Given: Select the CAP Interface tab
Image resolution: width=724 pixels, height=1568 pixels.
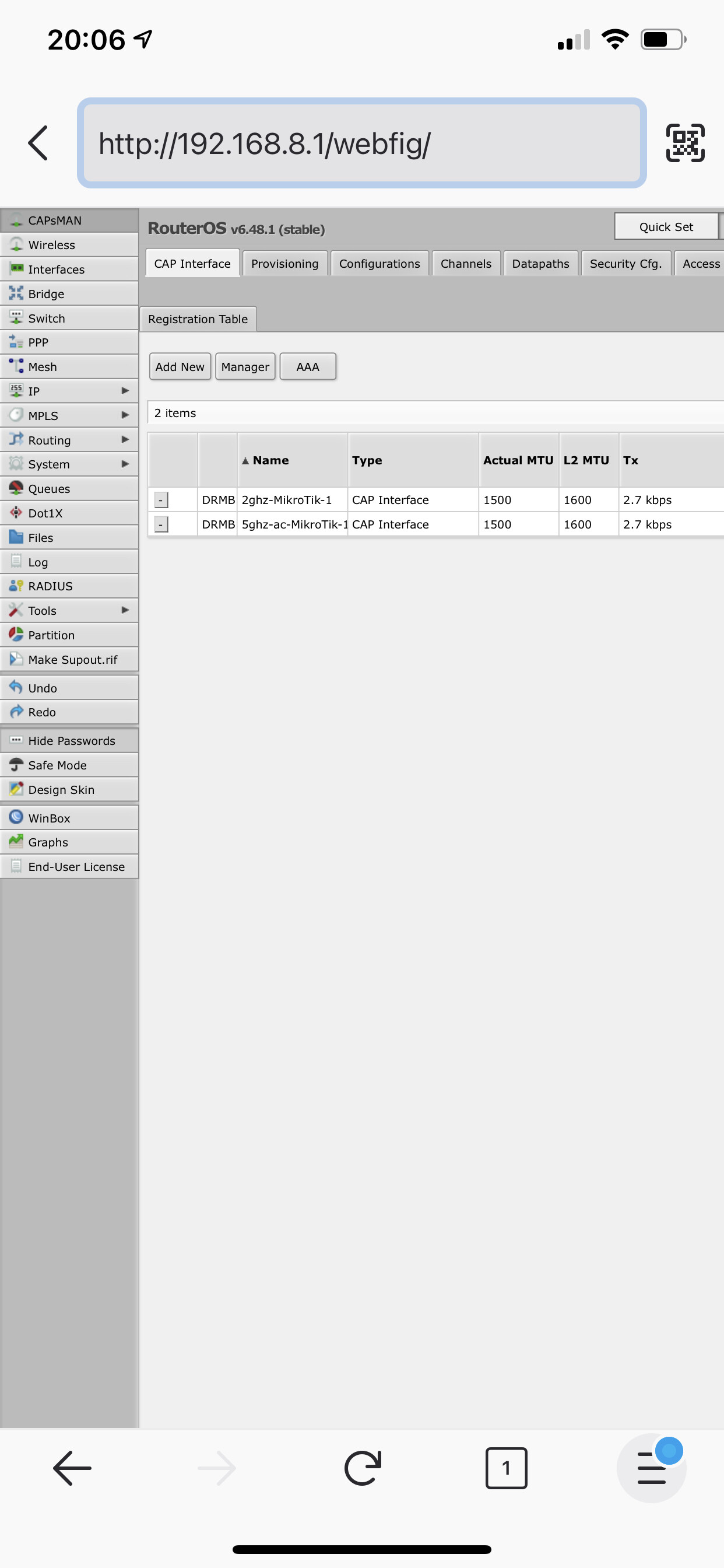Looking at the screenshot, I should click(x=192, y=264).
